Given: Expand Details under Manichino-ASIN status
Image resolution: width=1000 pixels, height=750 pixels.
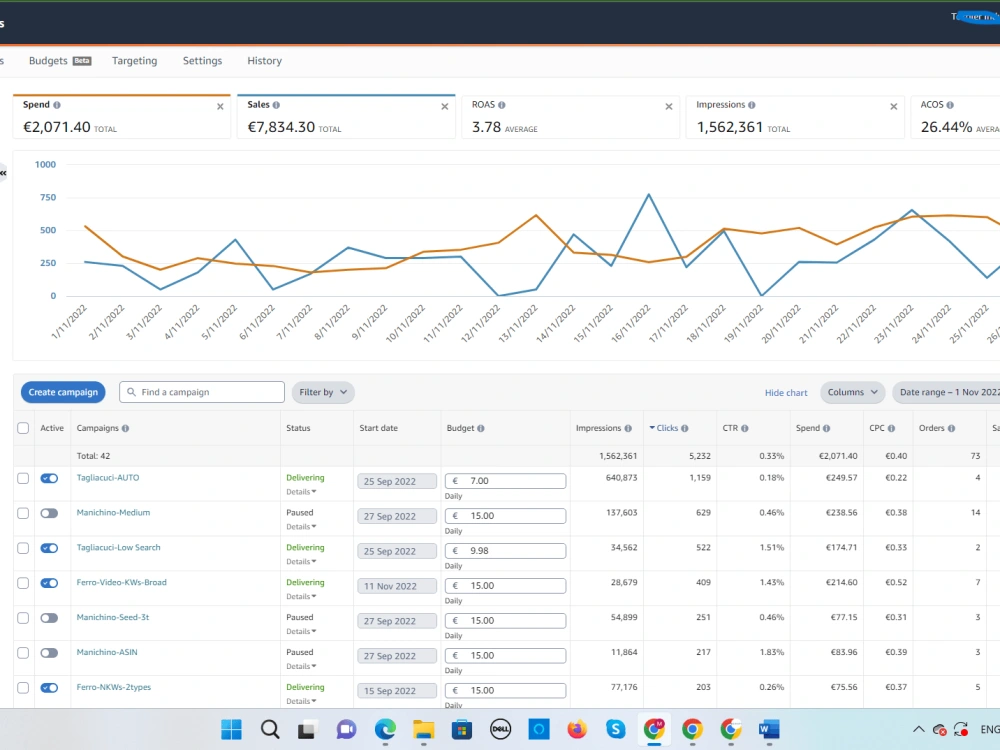Looking at the screenshot, I should (301, 666).
